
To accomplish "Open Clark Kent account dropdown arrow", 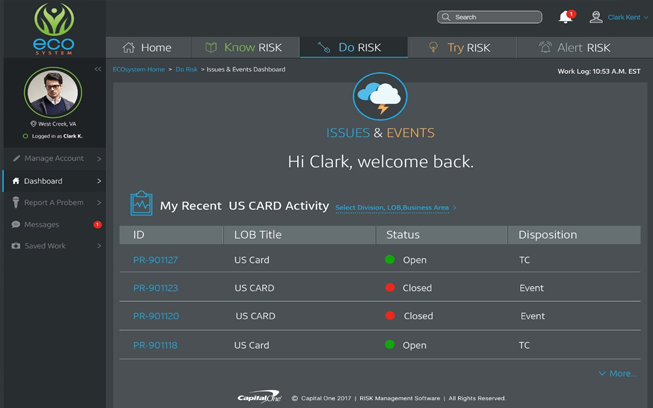I will tap(646, 17).
